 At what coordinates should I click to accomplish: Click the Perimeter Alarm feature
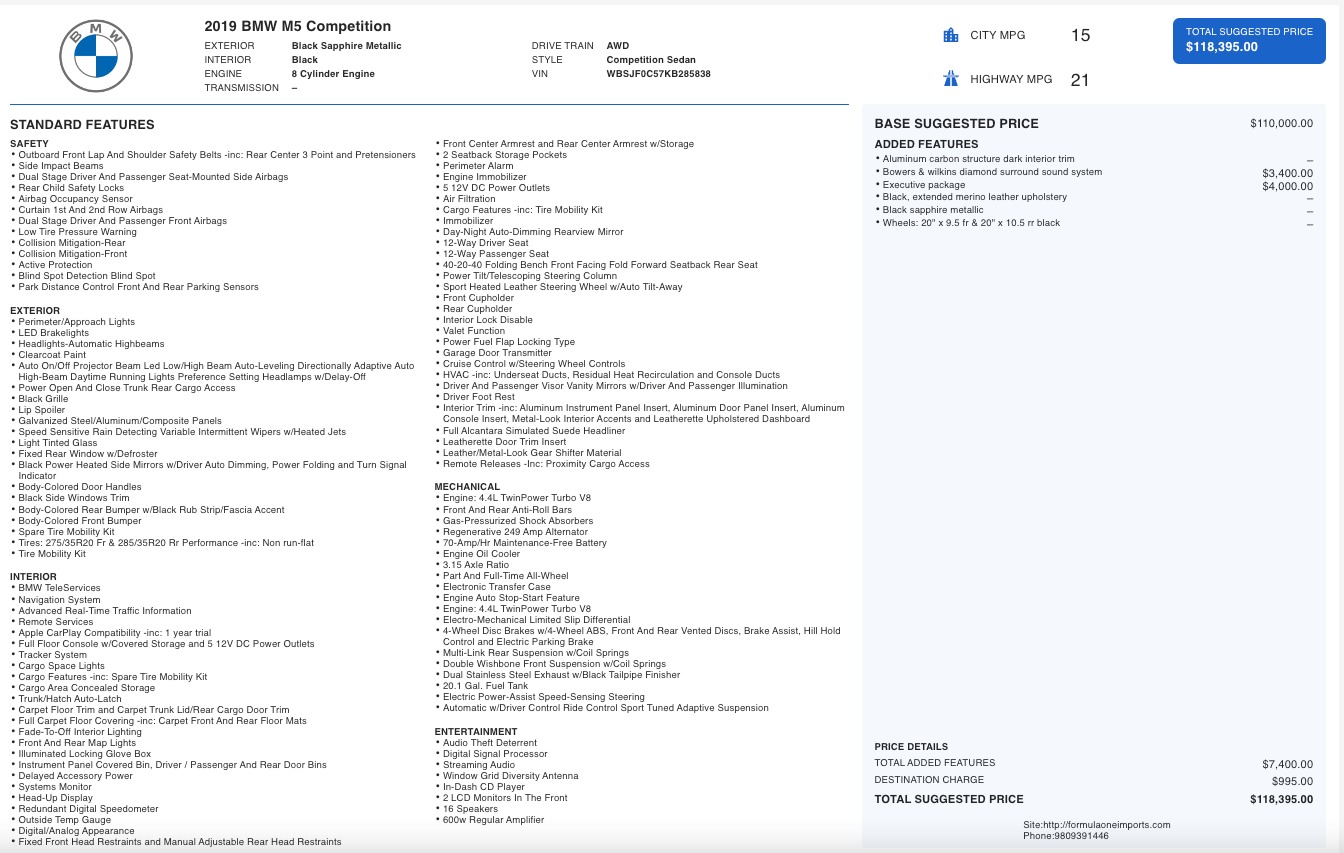474,166
